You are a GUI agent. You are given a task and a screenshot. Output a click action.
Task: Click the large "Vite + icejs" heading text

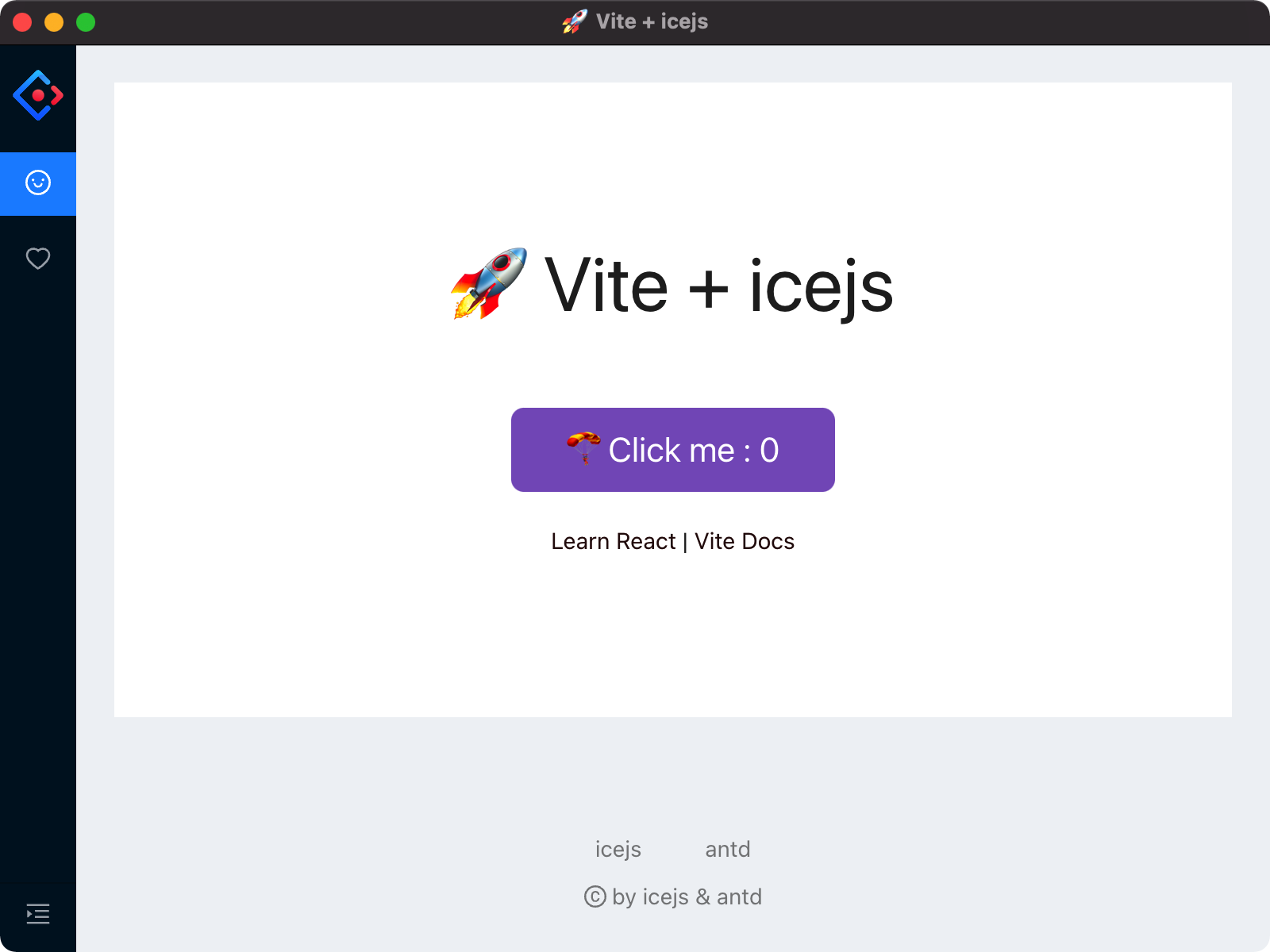(718, 286)
